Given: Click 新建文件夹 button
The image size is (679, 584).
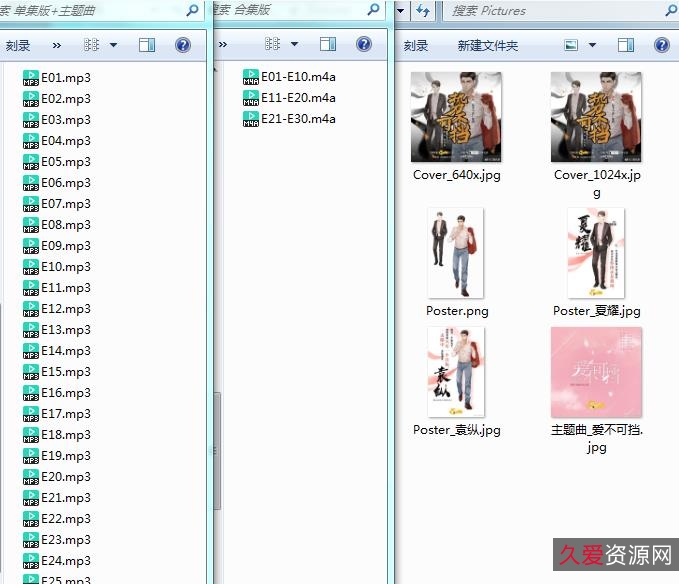Looking at the screenshot, I should pos(488,46).
